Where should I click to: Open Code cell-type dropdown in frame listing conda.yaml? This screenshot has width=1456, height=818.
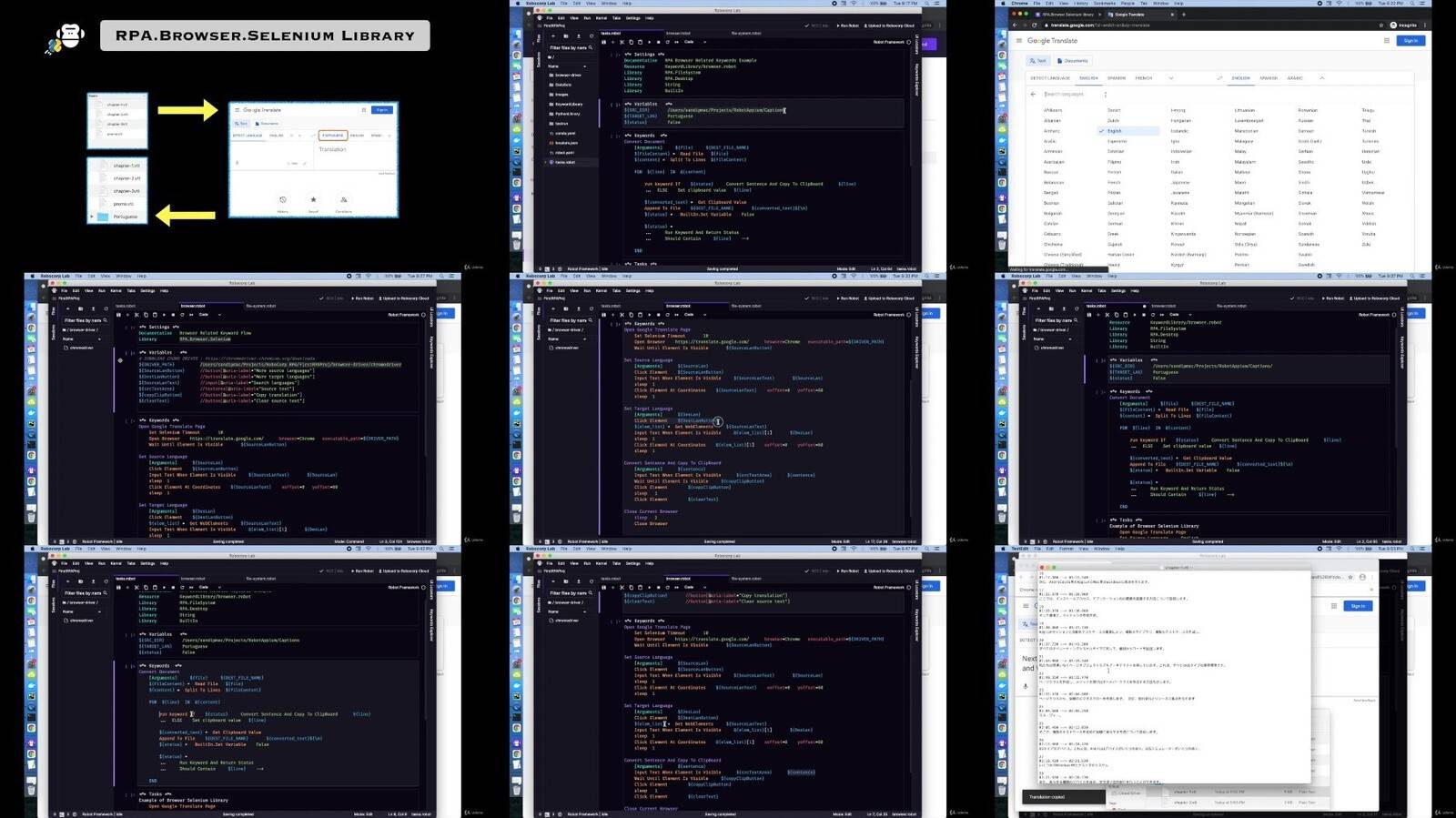(x=694, y=42)
